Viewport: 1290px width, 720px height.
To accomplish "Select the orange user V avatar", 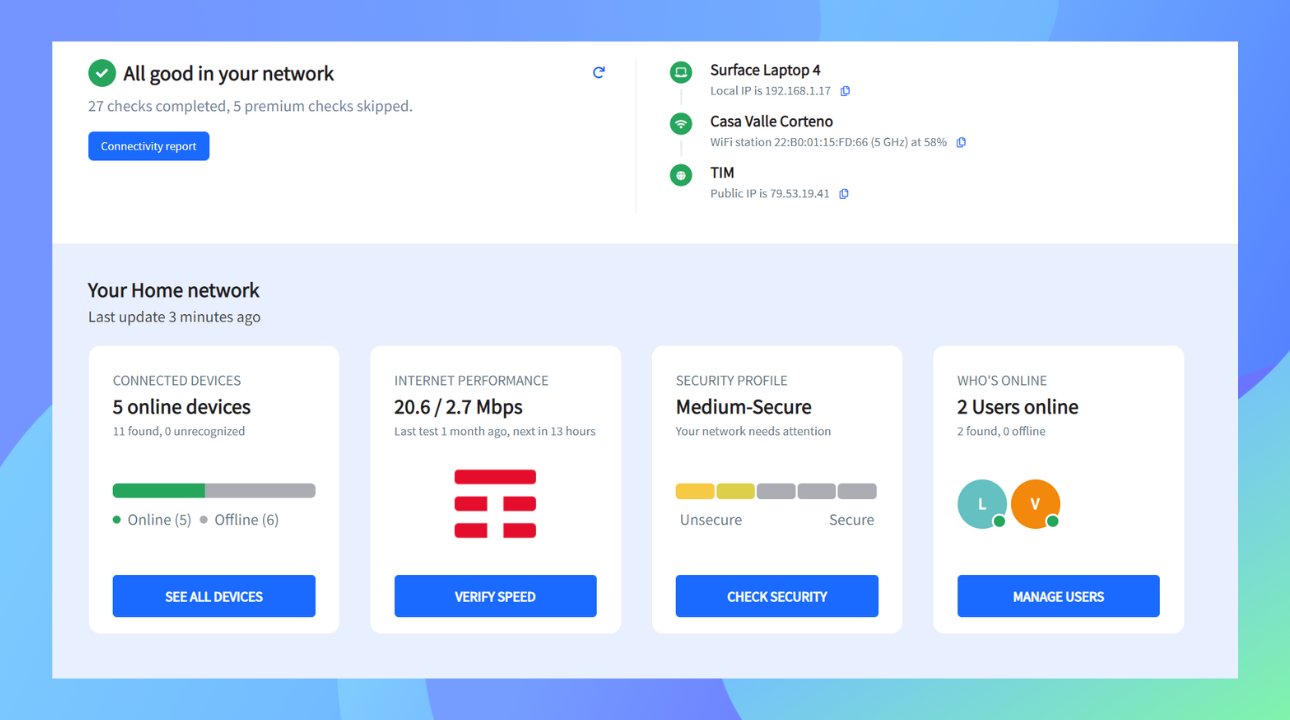I will point(1035,504).
